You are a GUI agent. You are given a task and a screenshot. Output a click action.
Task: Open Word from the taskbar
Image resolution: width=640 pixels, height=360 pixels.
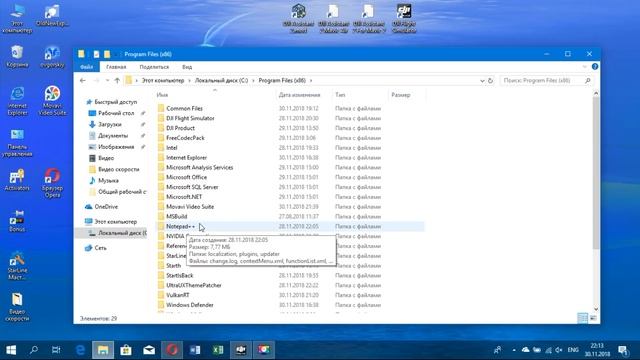tap(195, 350)
